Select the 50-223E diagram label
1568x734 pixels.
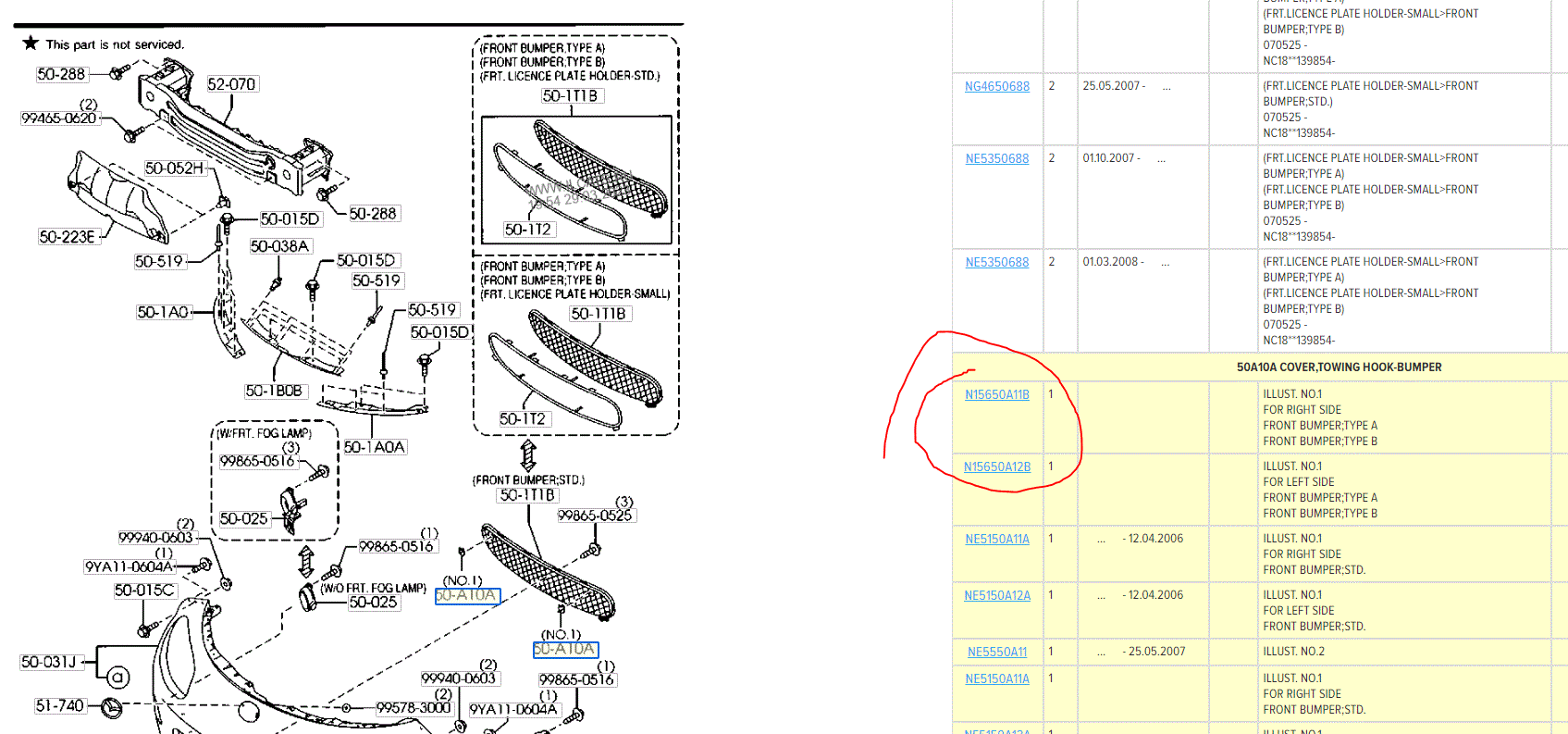[x=68, y=237]
